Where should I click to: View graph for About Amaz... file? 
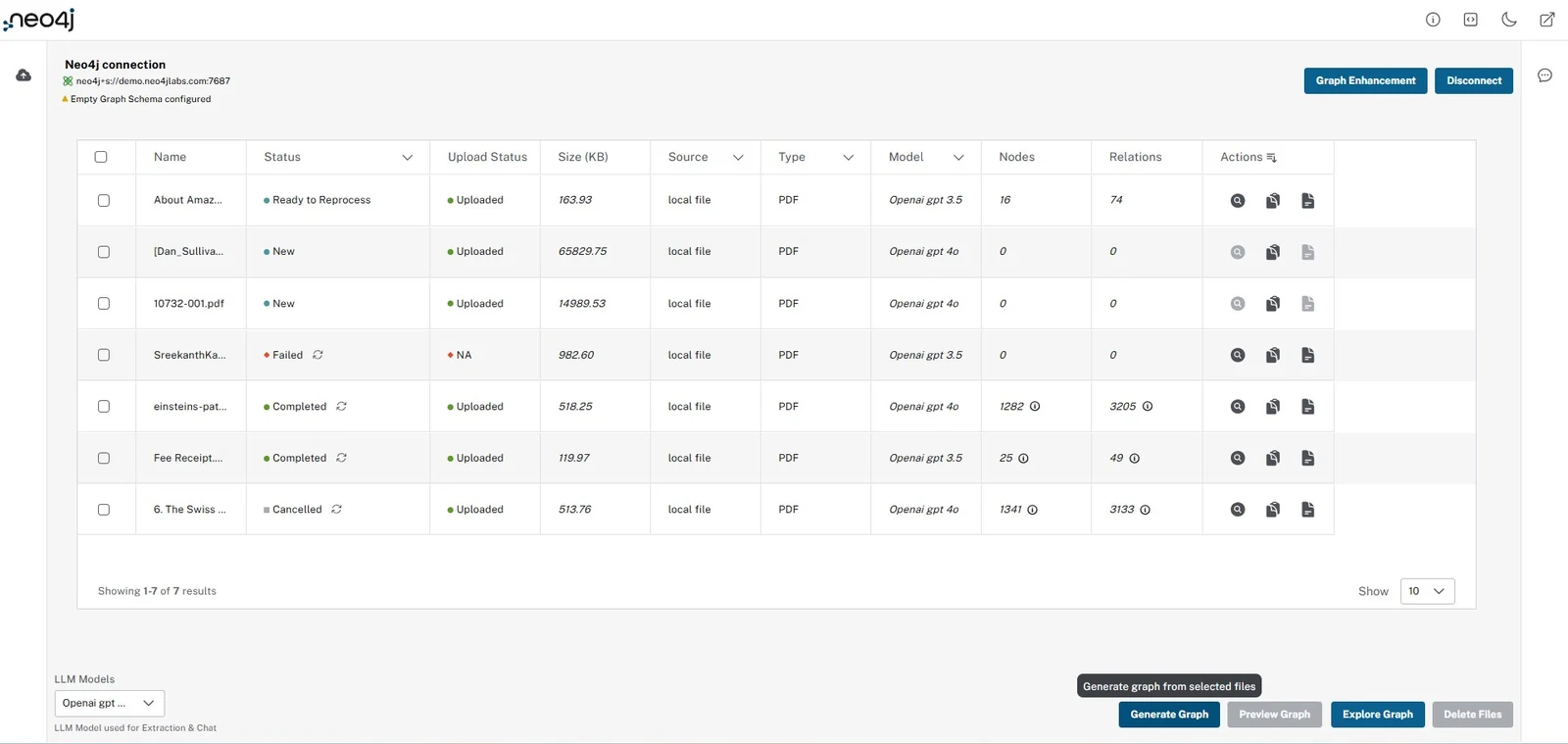pyautogui.click(x=1238, y=200)
